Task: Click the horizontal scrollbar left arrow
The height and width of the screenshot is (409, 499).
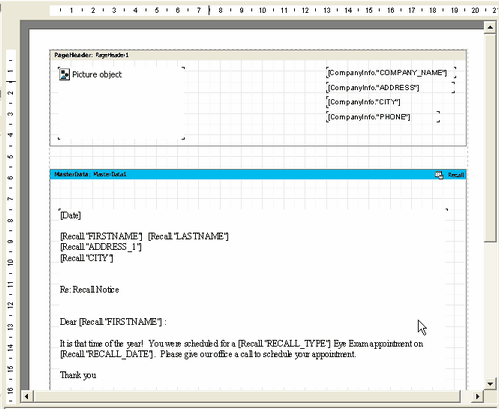Action: pos(27,396)
